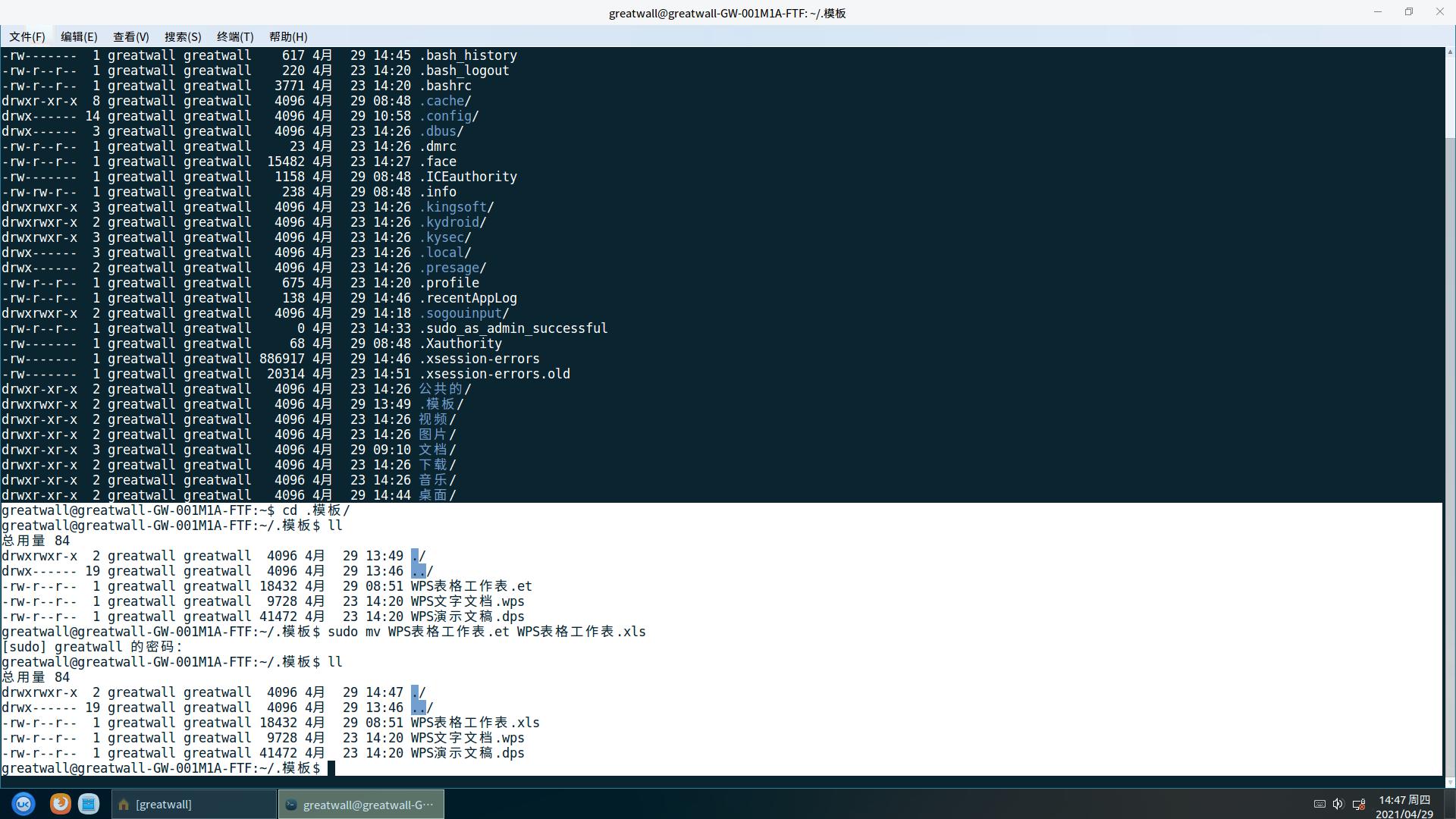Viewport: 1456px width, 819px height.
Task: Click the terminal vertical scrollbar
Action: click(x=1450, y=455)
